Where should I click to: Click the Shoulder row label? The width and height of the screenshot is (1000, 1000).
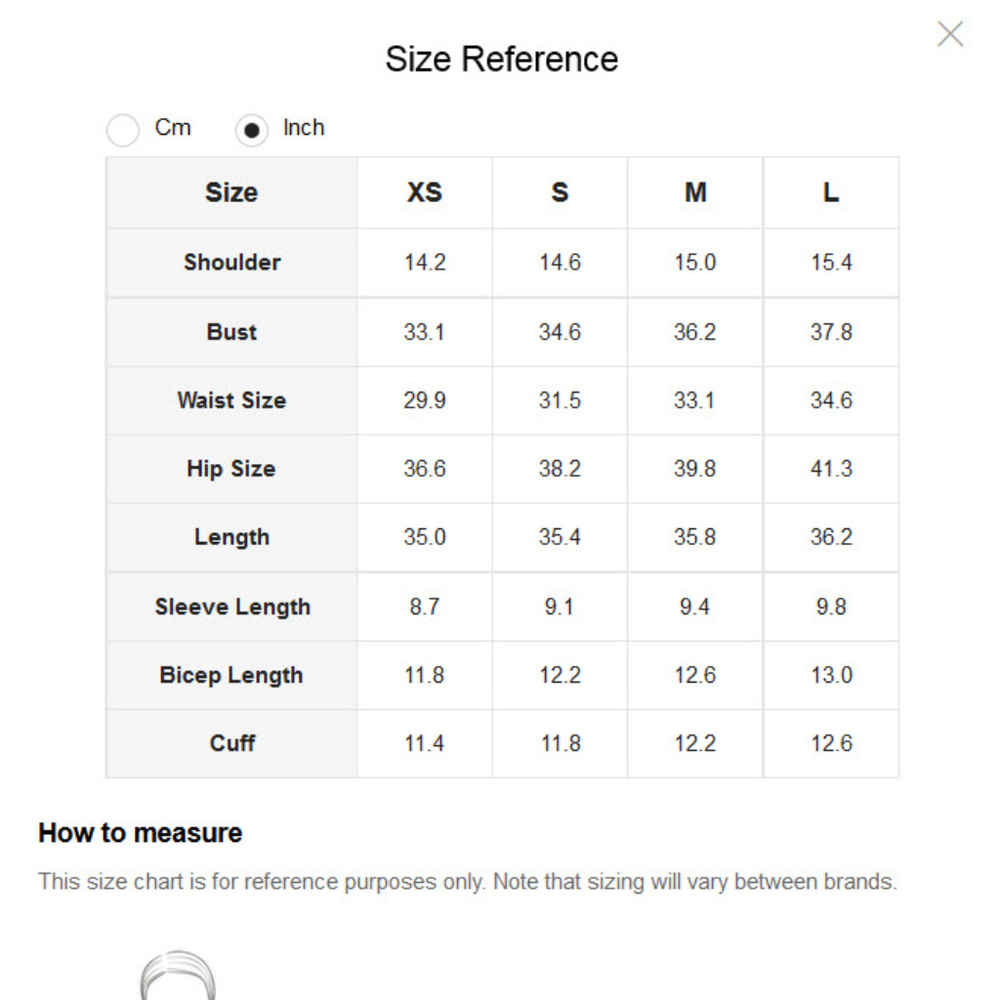[232, 262]
